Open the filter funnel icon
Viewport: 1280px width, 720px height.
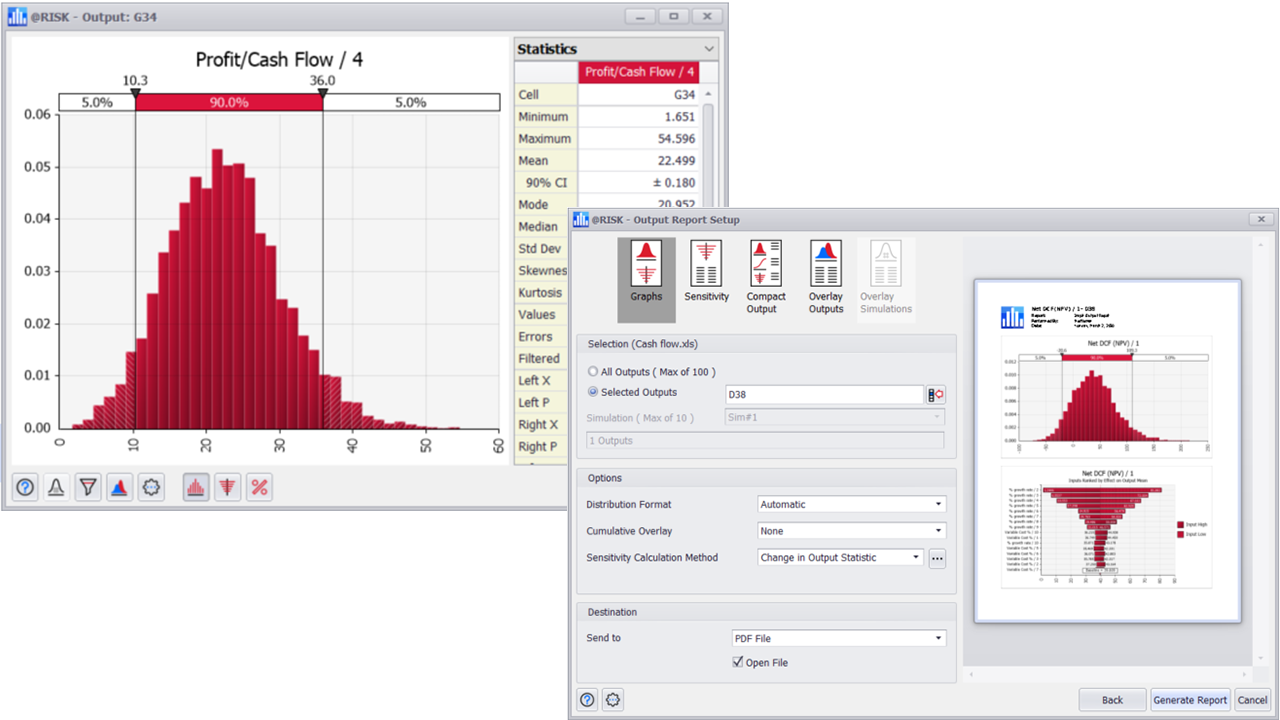87,487
